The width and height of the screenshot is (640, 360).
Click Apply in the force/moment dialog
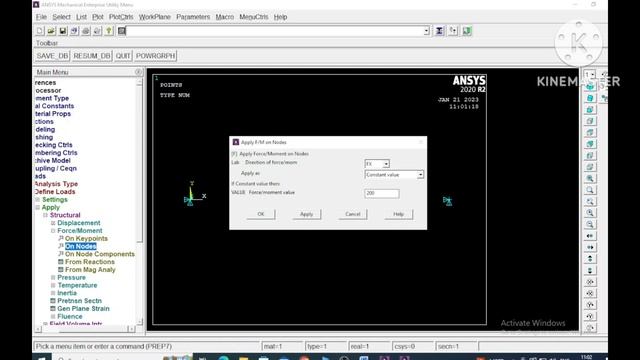pyautogui.click(x=307, y=214)
